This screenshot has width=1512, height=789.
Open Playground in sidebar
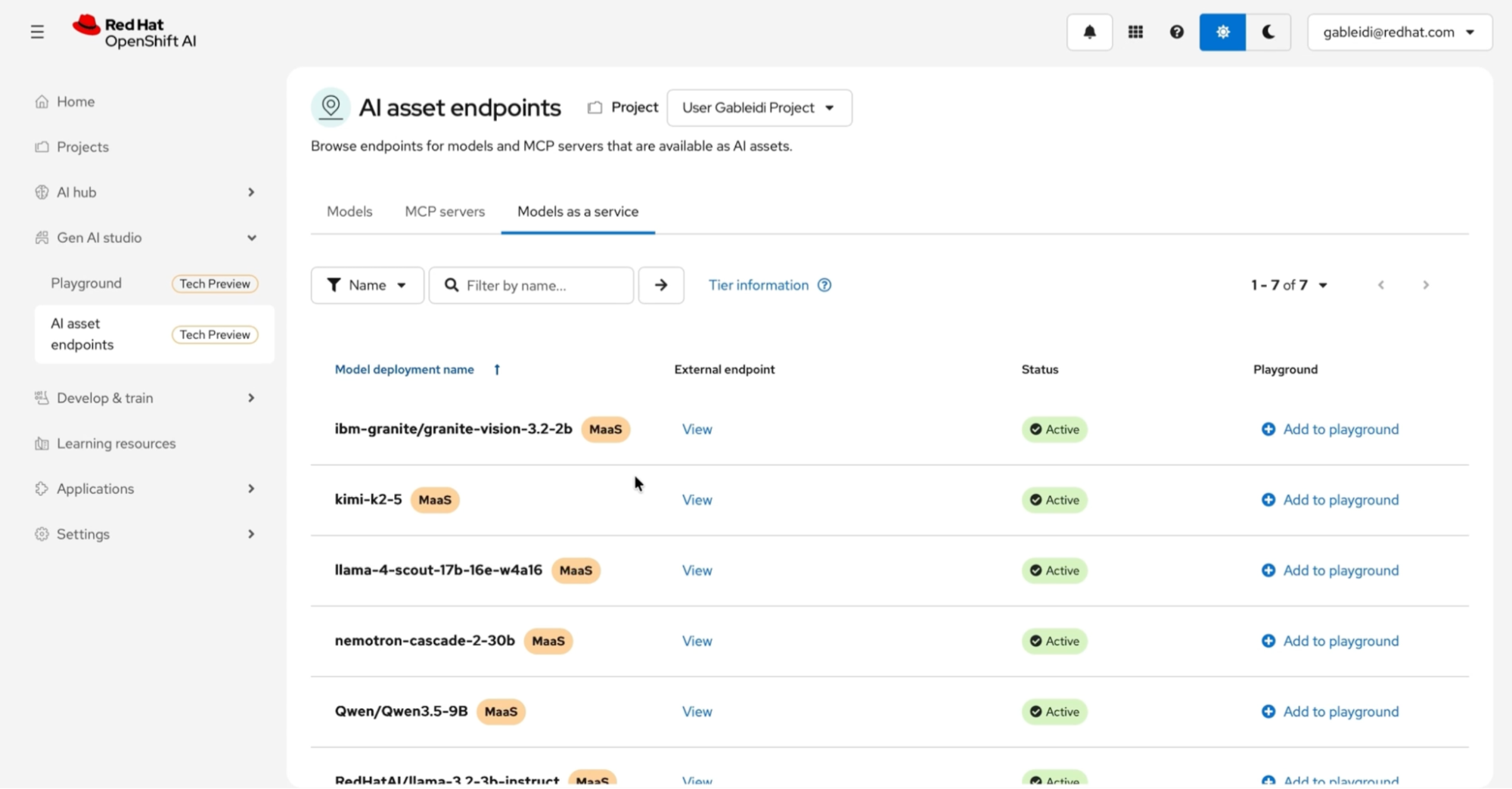(x=86, y=283)
